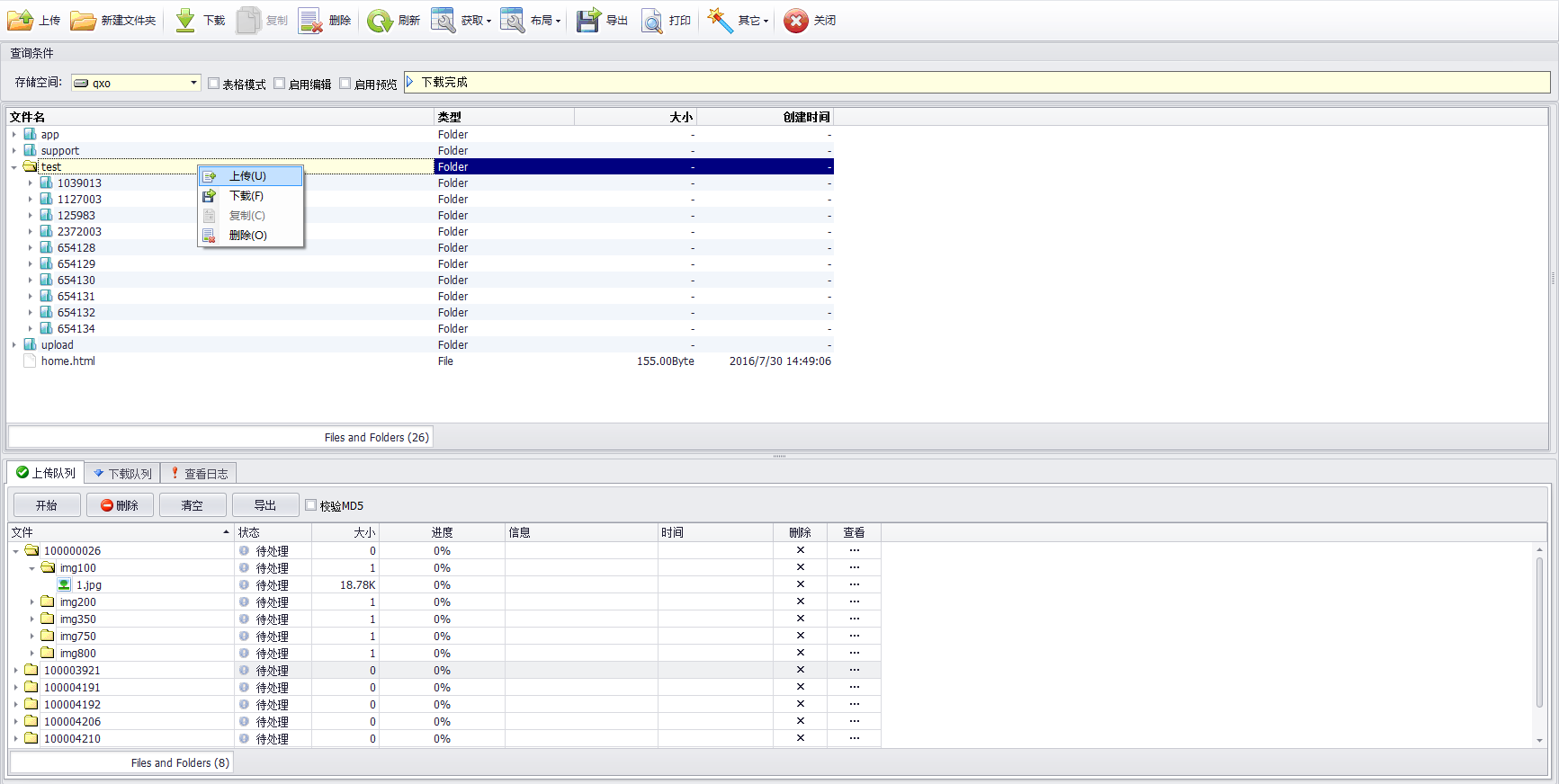
Task: Click the 清空 clear queue button
Action: 193,505
